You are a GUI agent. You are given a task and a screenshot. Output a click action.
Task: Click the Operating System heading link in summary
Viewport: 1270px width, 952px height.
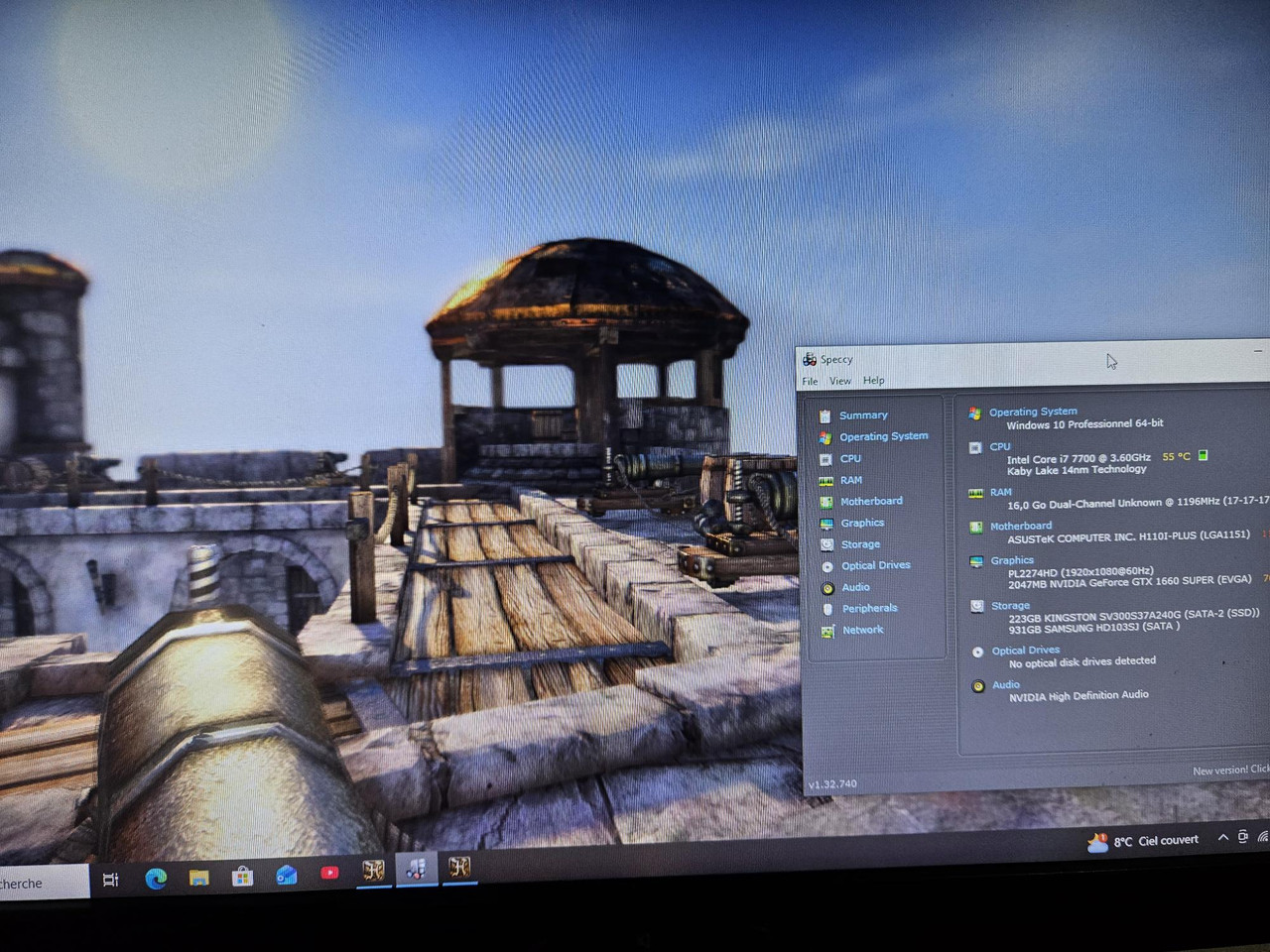(x=1033, y=412)
